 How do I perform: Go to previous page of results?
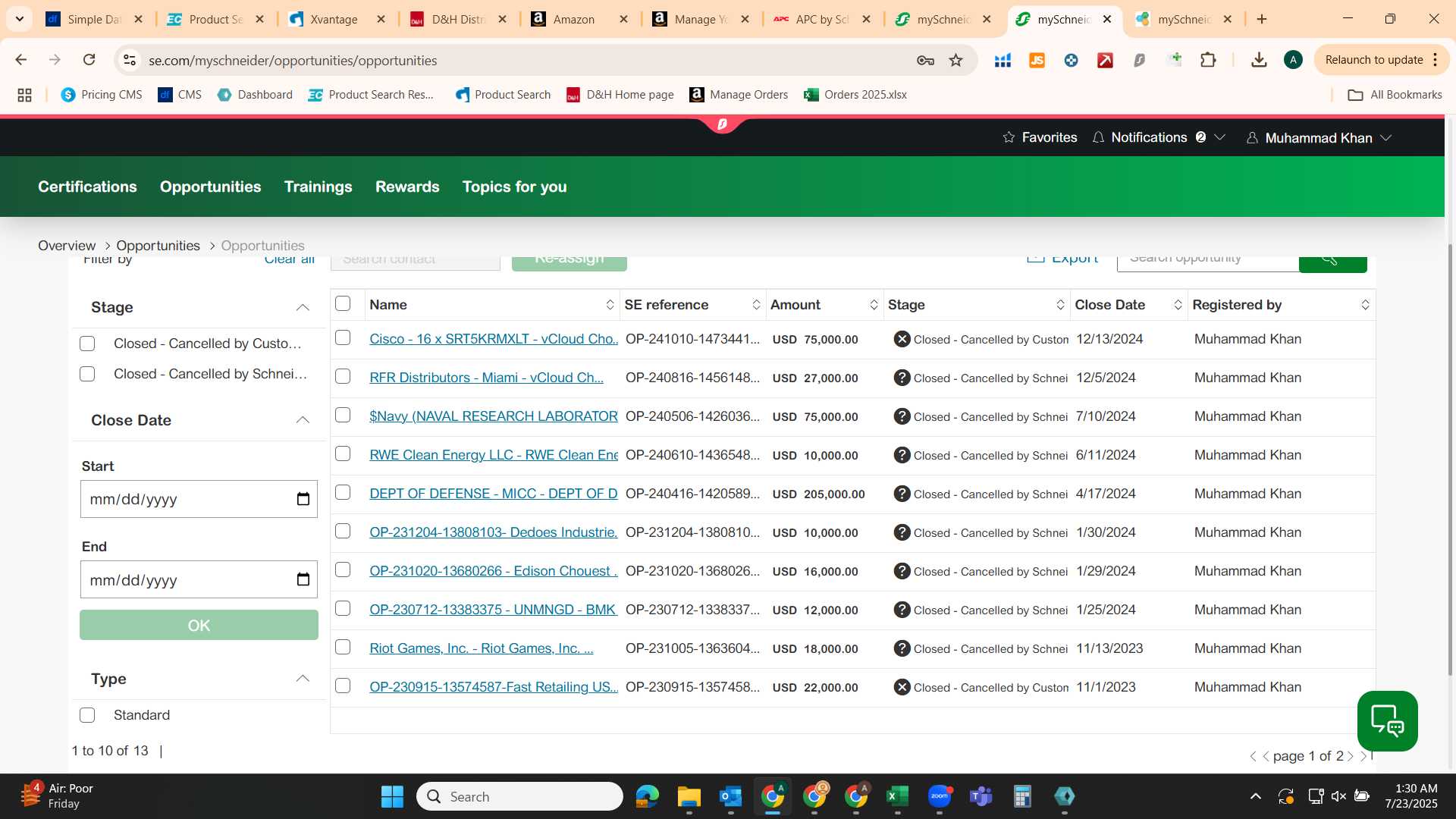coord(1266,756)
